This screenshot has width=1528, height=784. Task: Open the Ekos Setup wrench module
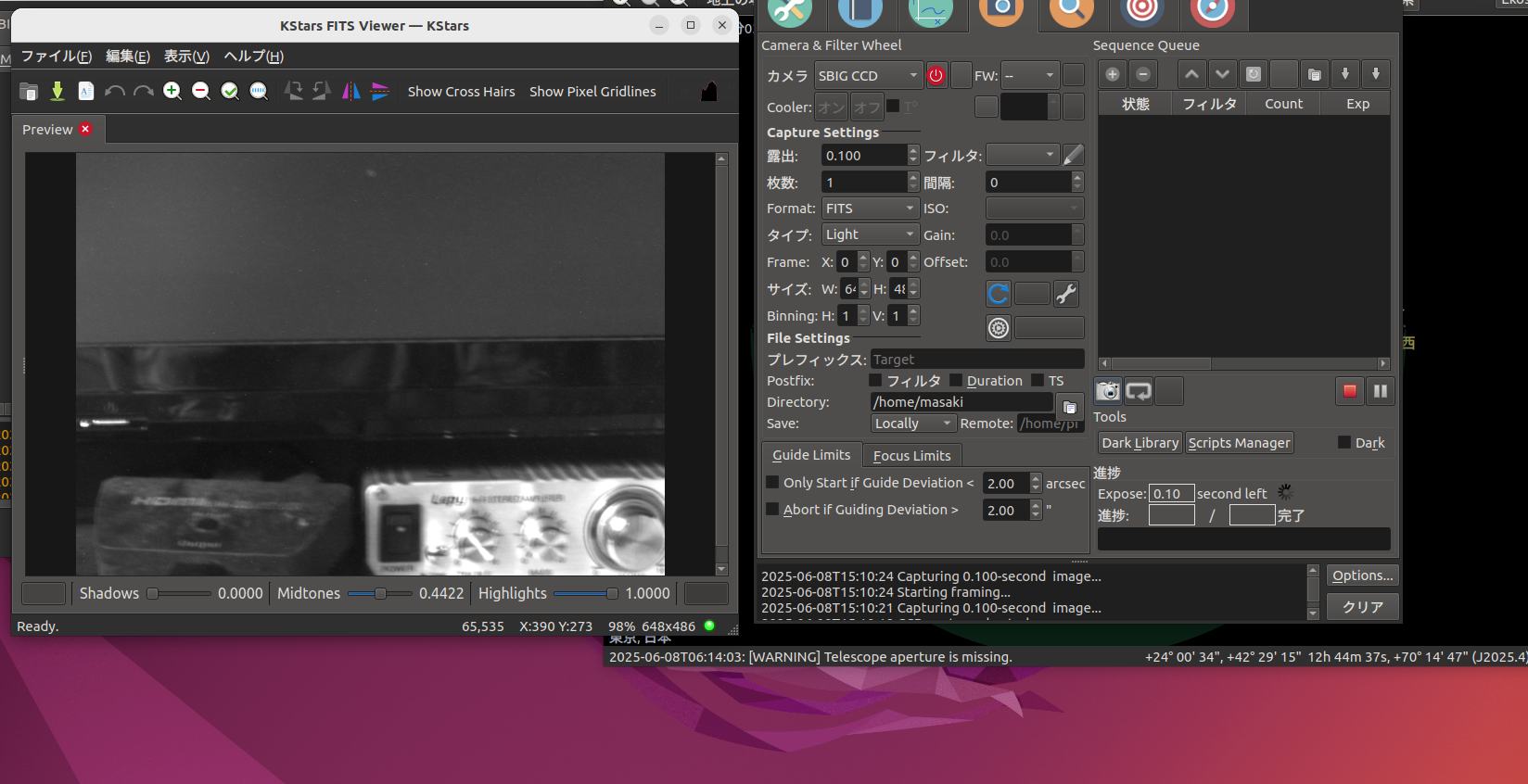789,11
